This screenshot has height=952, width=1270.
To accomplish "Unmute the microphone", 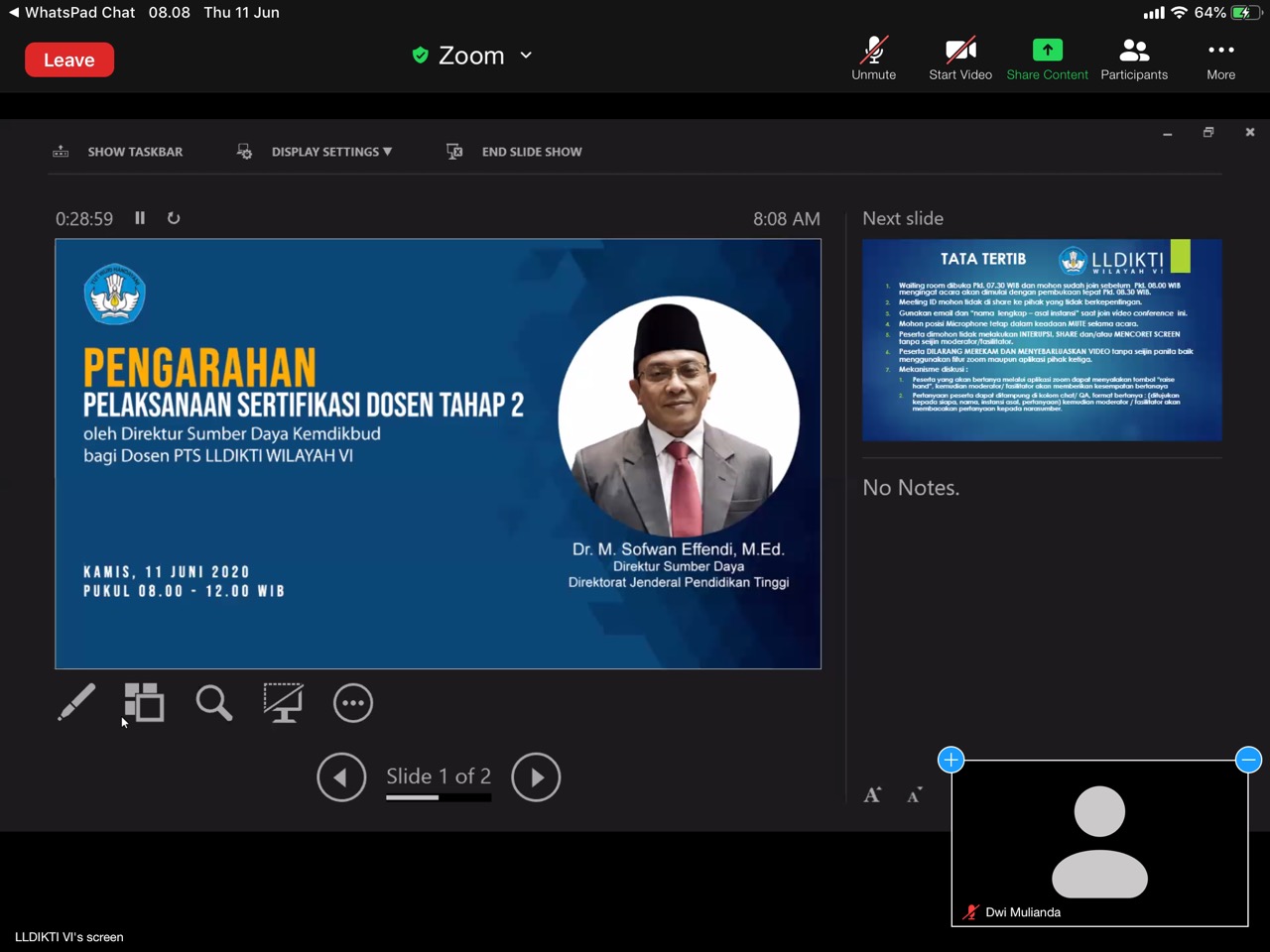I will pyautogui.click(x=873, y=59).
